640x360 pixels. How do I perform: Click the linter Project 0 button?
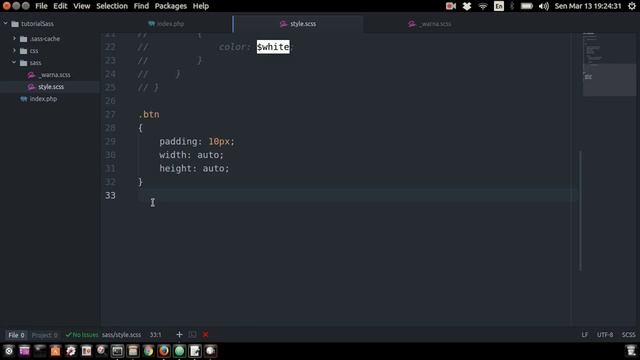tap(44, 335)
